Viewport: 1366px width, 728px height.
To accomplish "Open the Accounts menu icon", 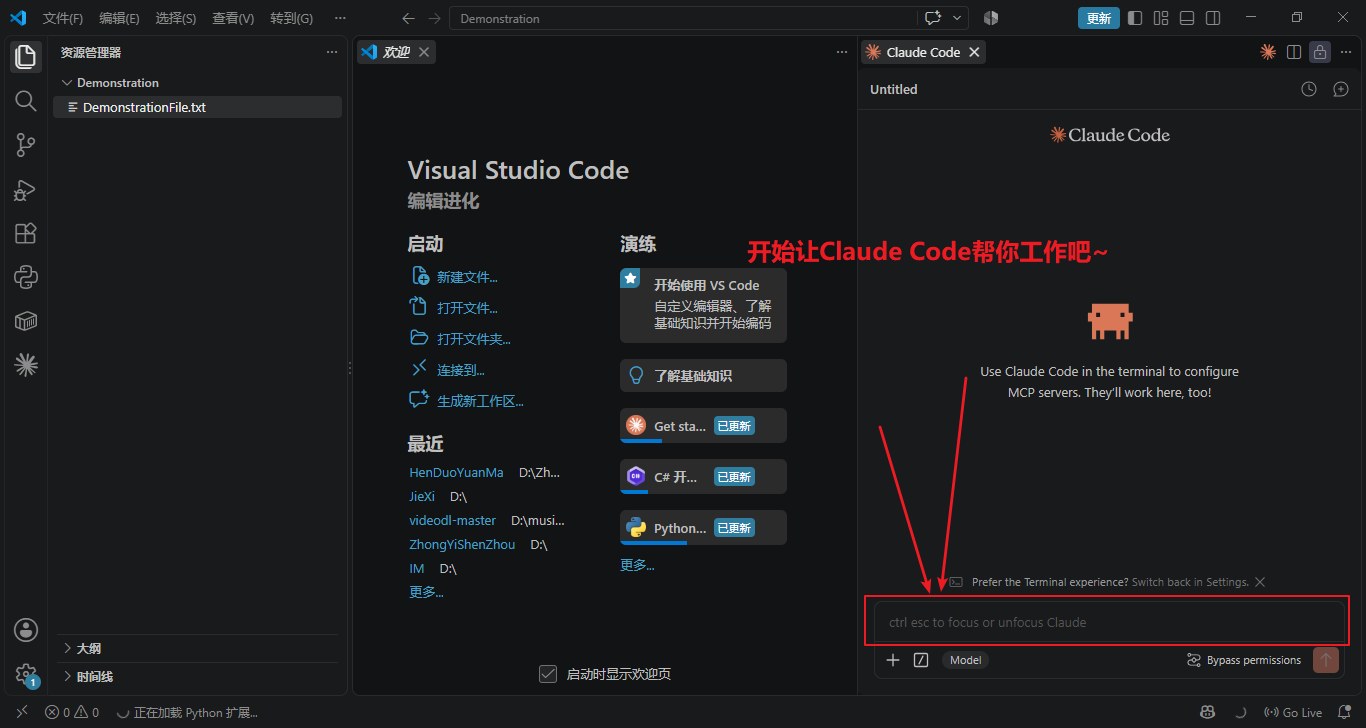I will coord(25,630).
